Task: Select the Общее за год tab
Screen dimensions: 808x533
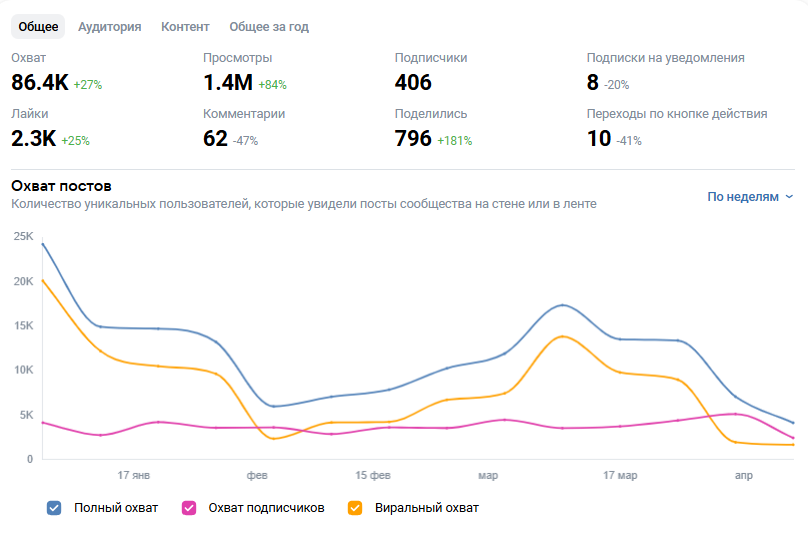Action: tap(269, 27)
